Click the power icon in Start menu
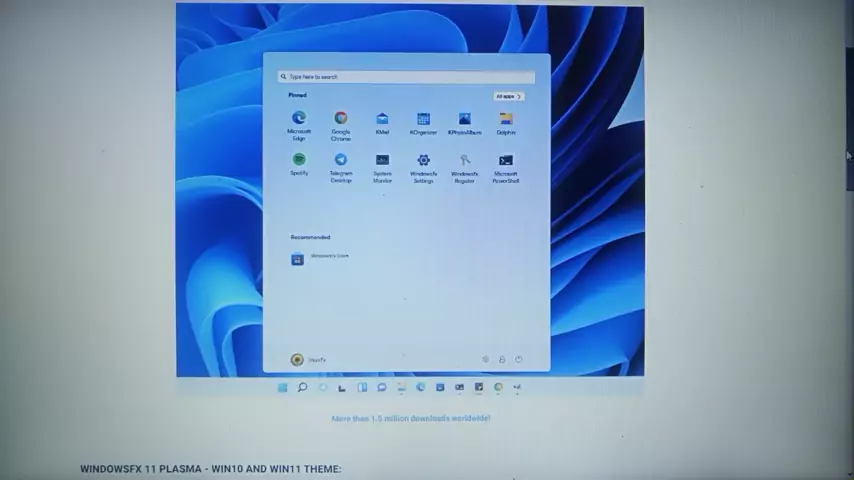Viewport: 854px width, 480px height. (518, 360)
